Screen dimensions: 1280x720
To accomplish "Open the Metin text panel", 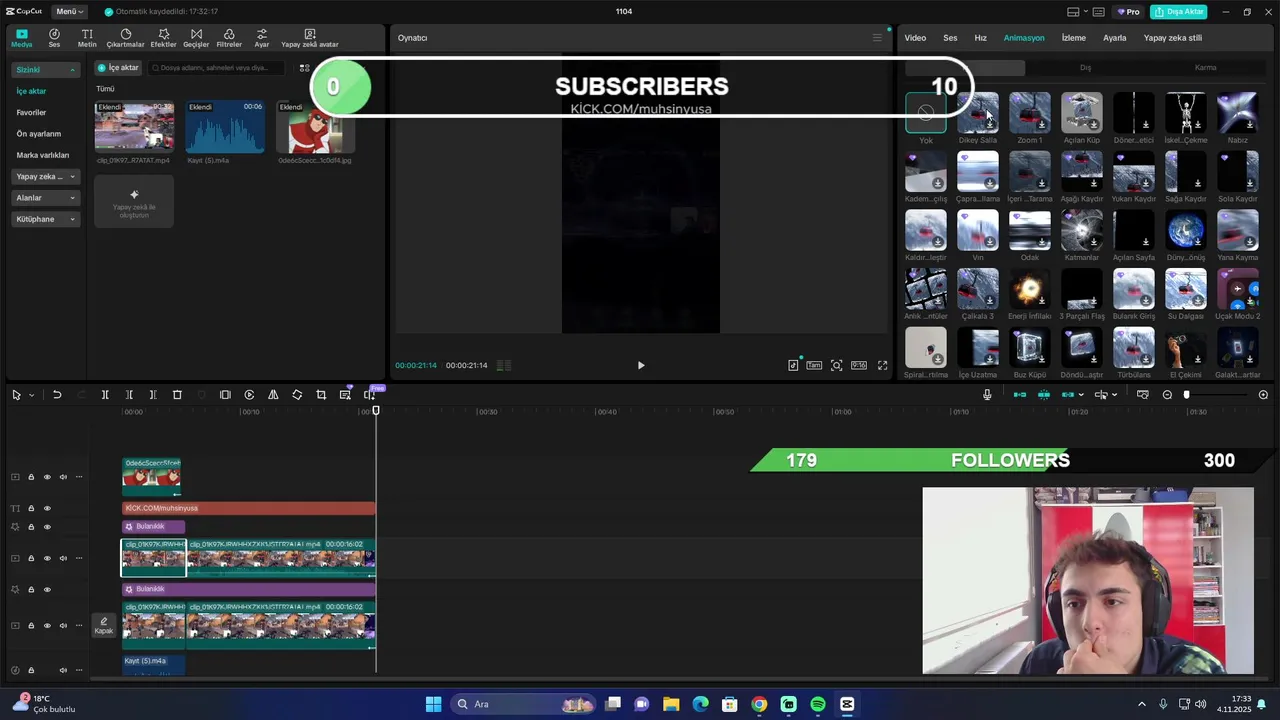I will tap(87, 38).
